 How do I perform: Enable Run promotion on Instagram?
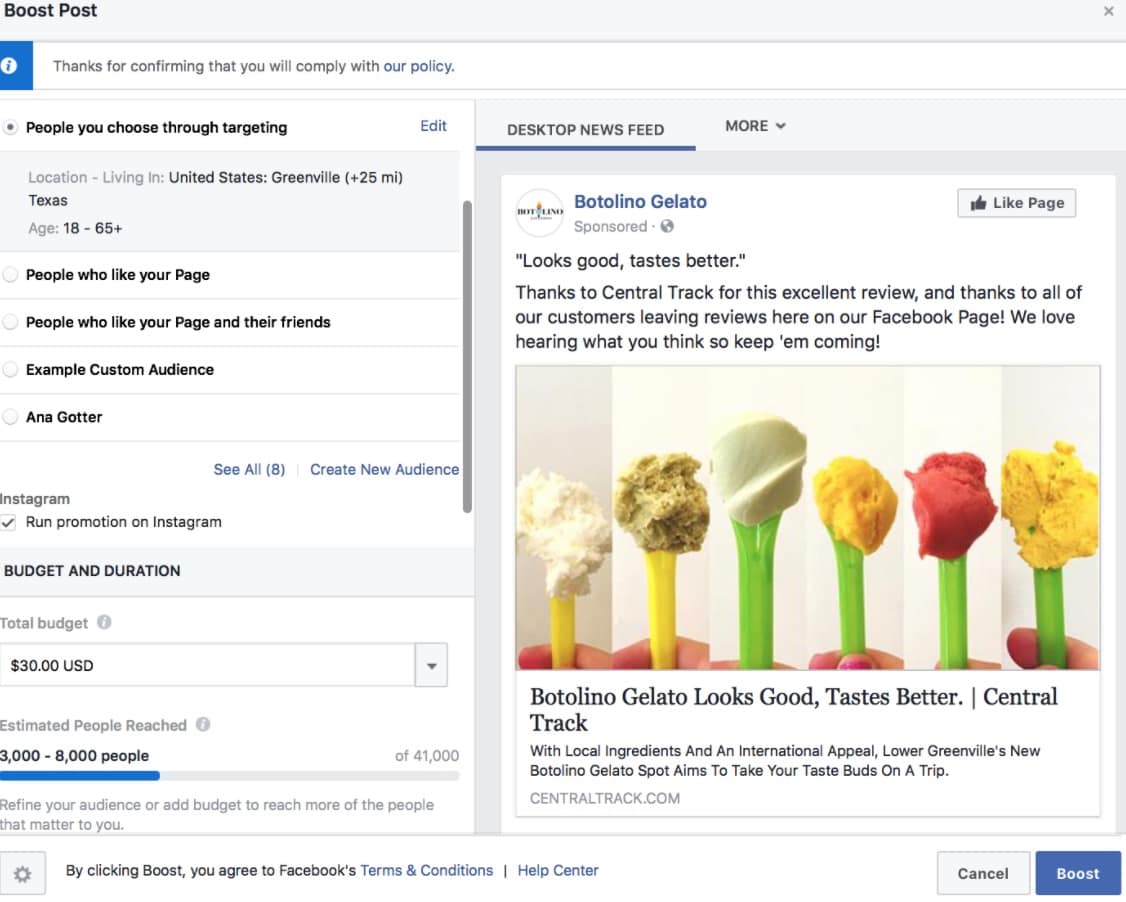pos(10,521)
